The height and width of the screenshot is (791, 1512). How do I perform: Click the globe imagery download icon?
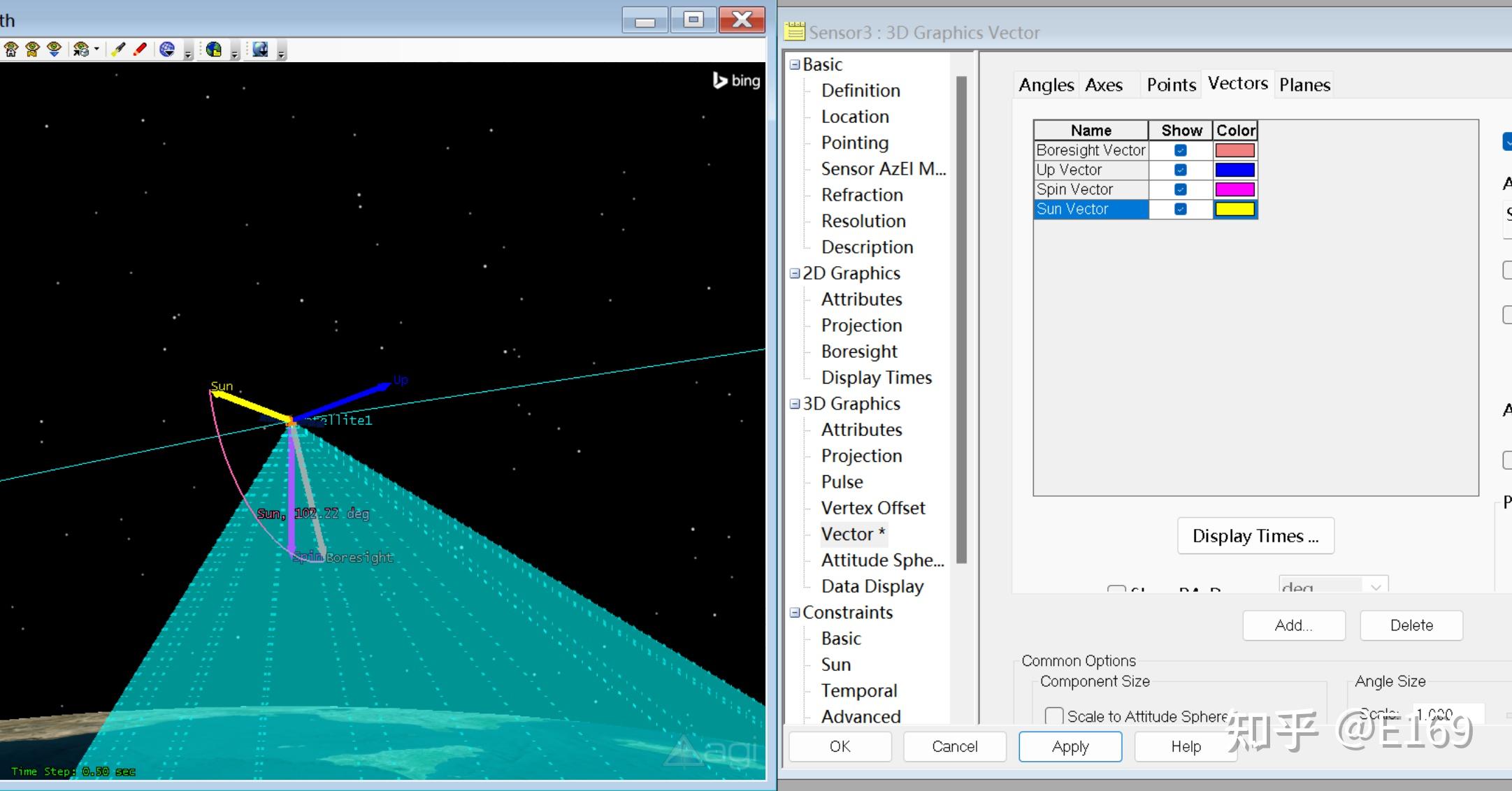(x=260, y=49)
